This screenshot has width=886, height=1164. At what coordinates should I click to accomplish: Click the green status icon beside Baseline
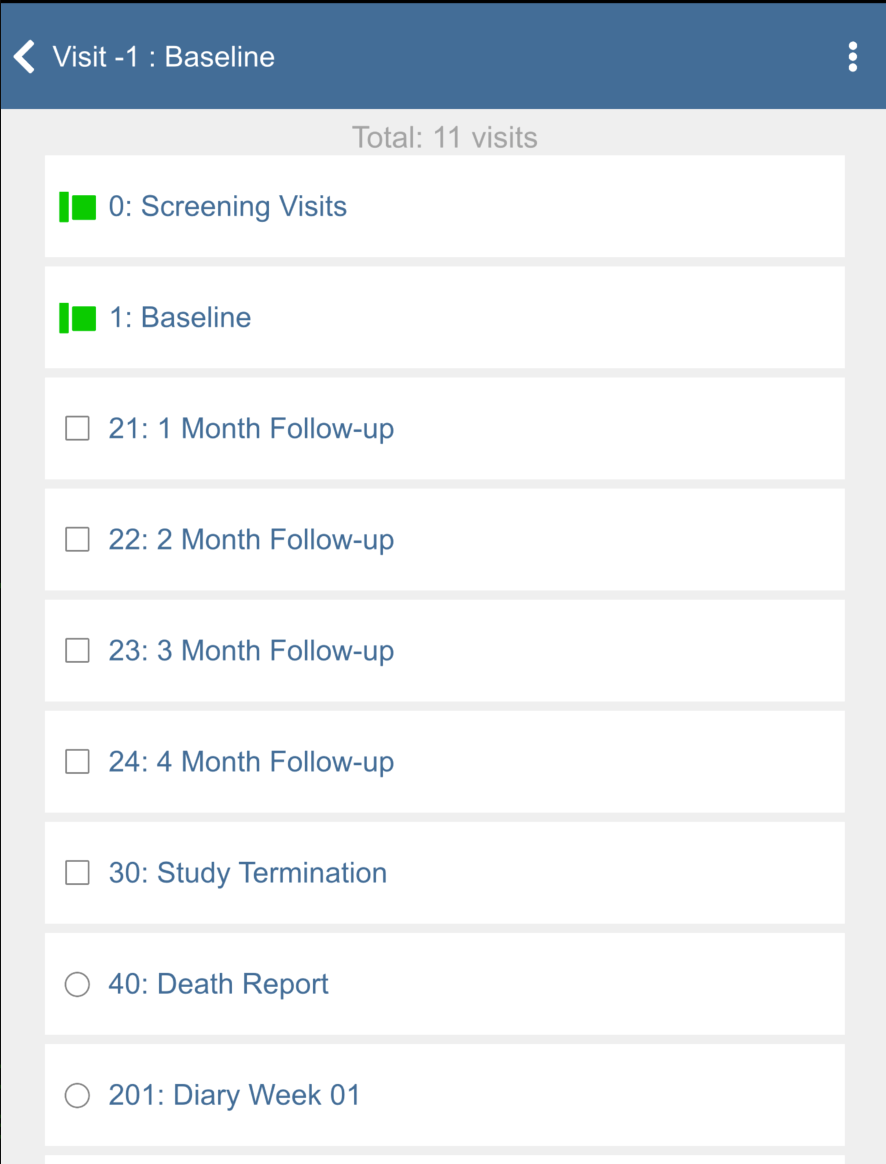point(78,318)
